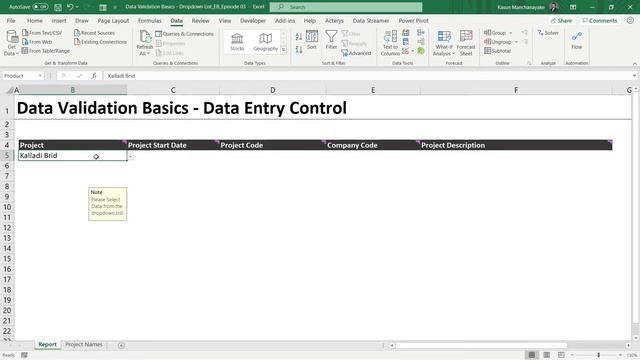The width and height of the screenshot is (640, 360).
Task: Switch to the Home tab
Action: 35,20
